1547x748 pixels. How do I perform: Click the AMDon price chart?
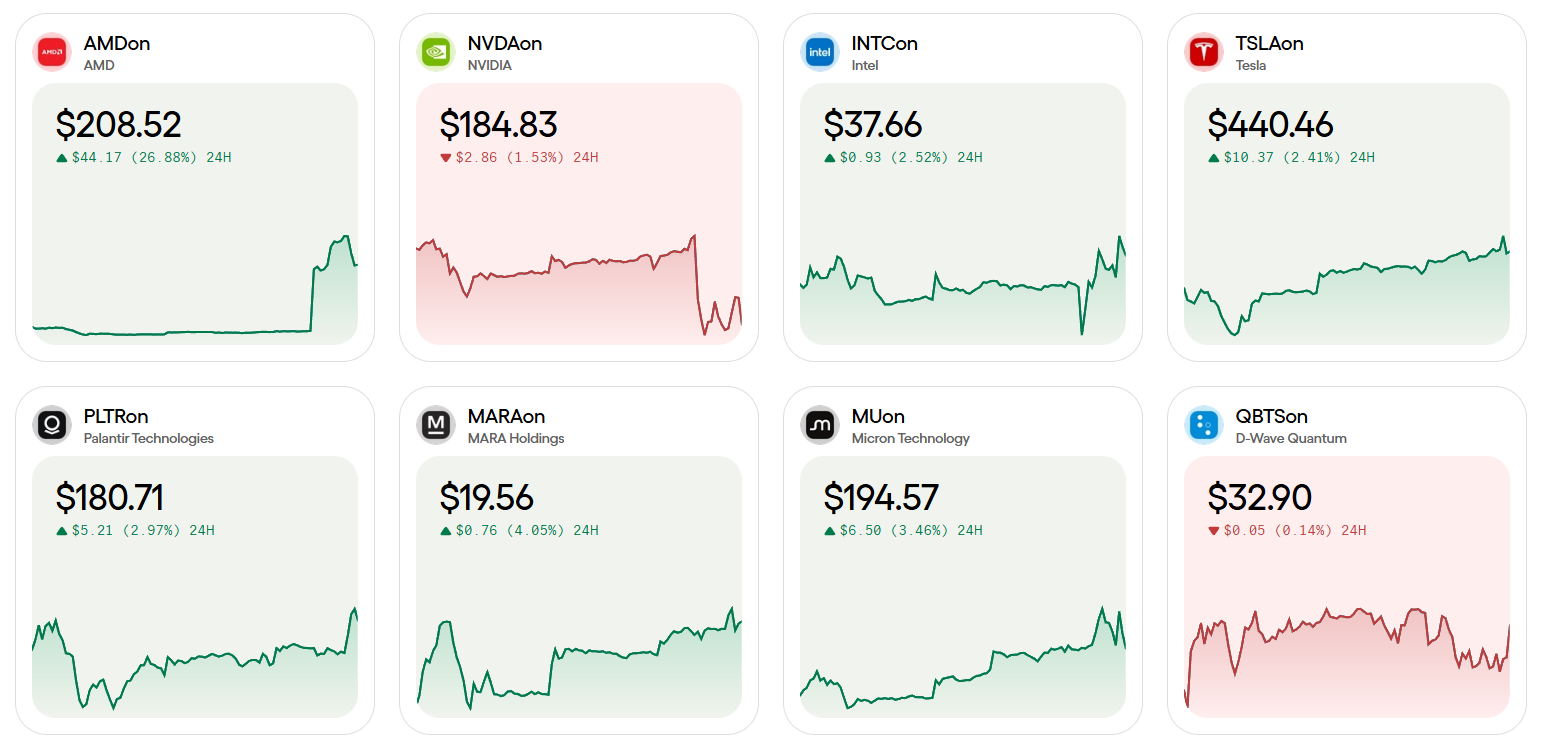click(x=195, y=290)
